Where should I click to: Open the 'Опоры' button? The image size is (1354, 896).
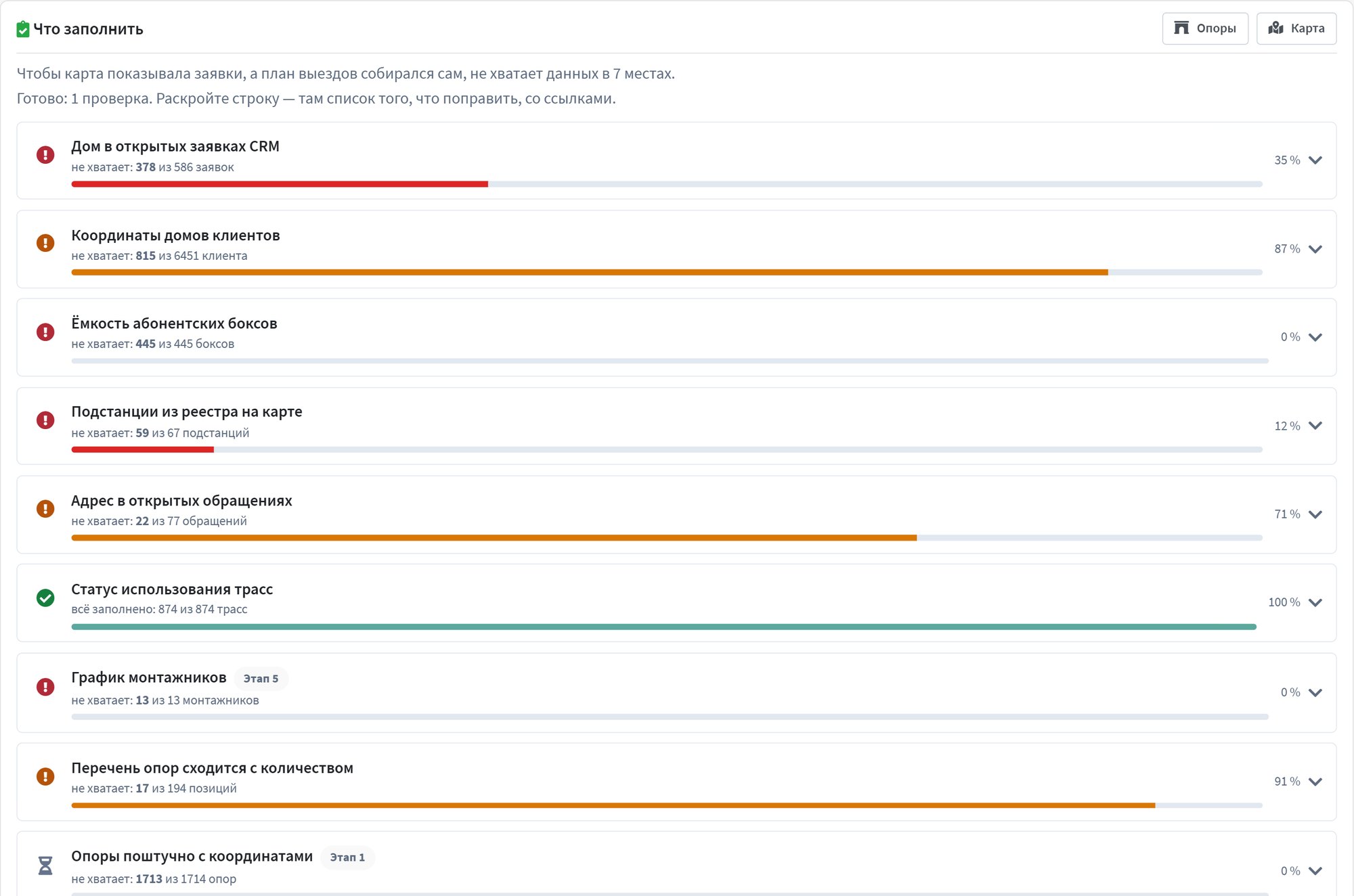click(x=1205, y=28)
